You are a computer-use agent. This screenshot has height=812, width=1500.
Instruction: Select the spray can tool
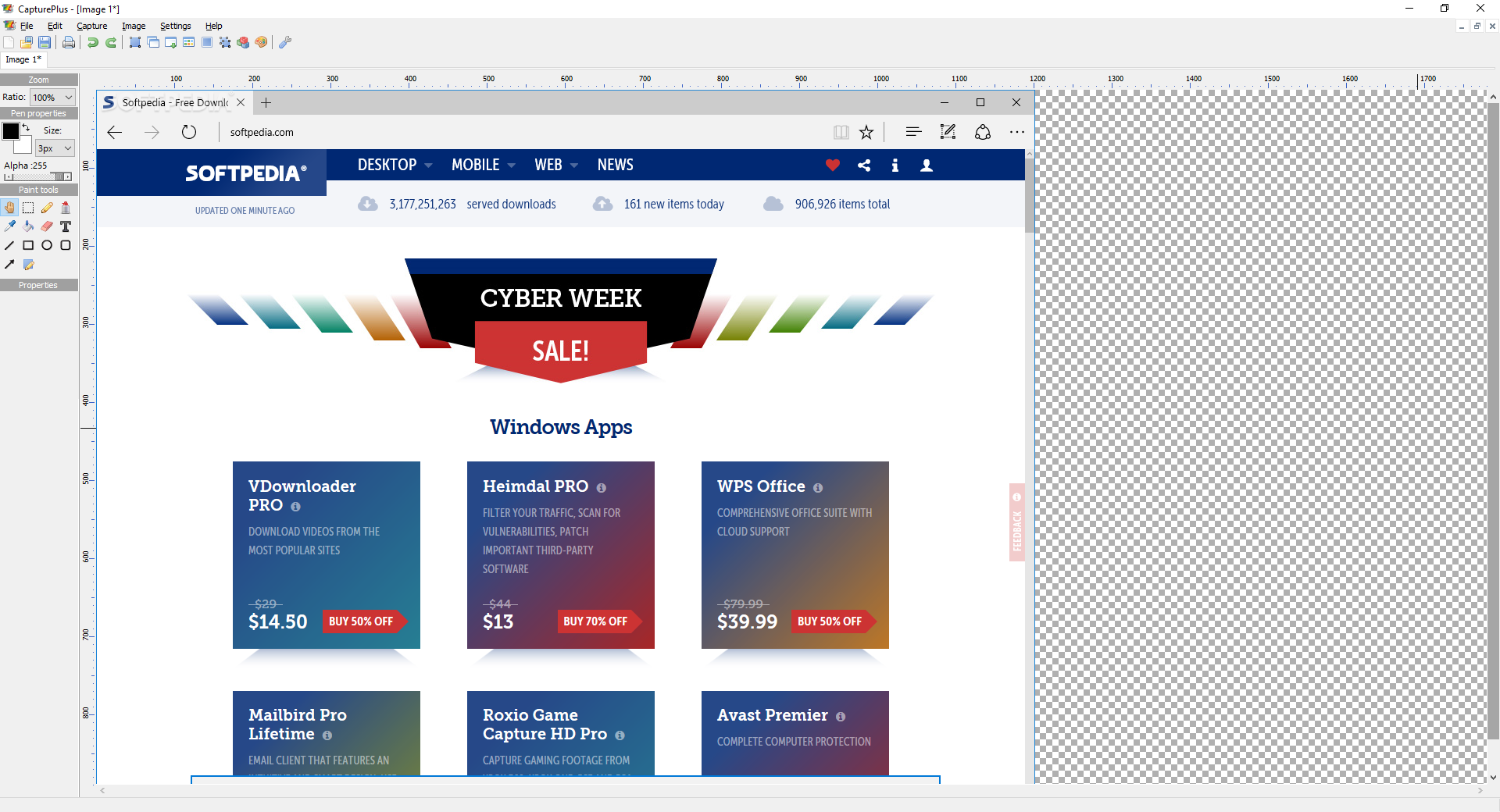point(66,208)
